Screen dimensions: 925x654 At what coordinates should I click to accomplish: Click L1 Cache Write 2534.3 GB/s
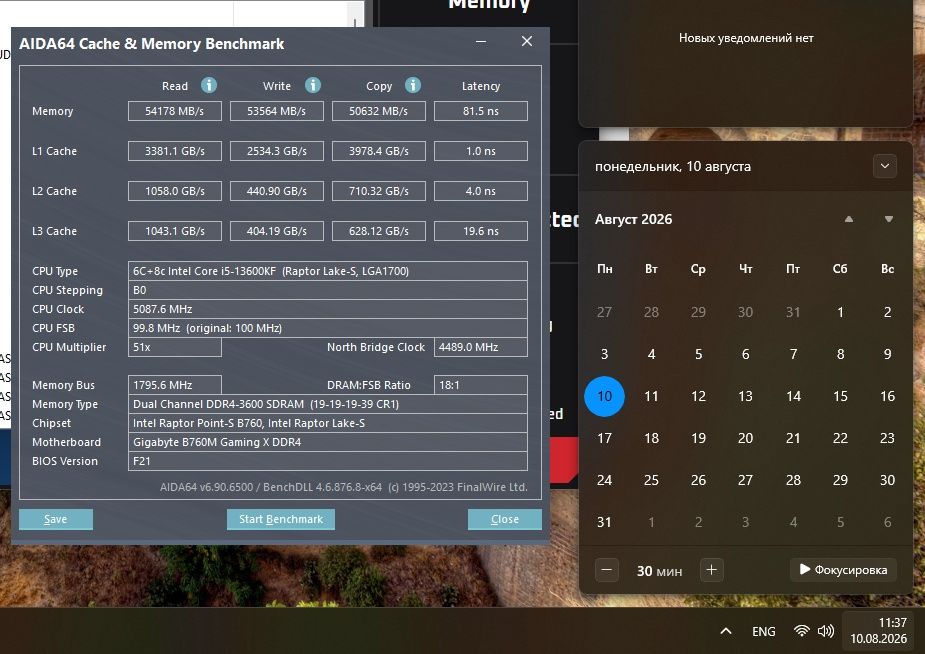point(277,151)
